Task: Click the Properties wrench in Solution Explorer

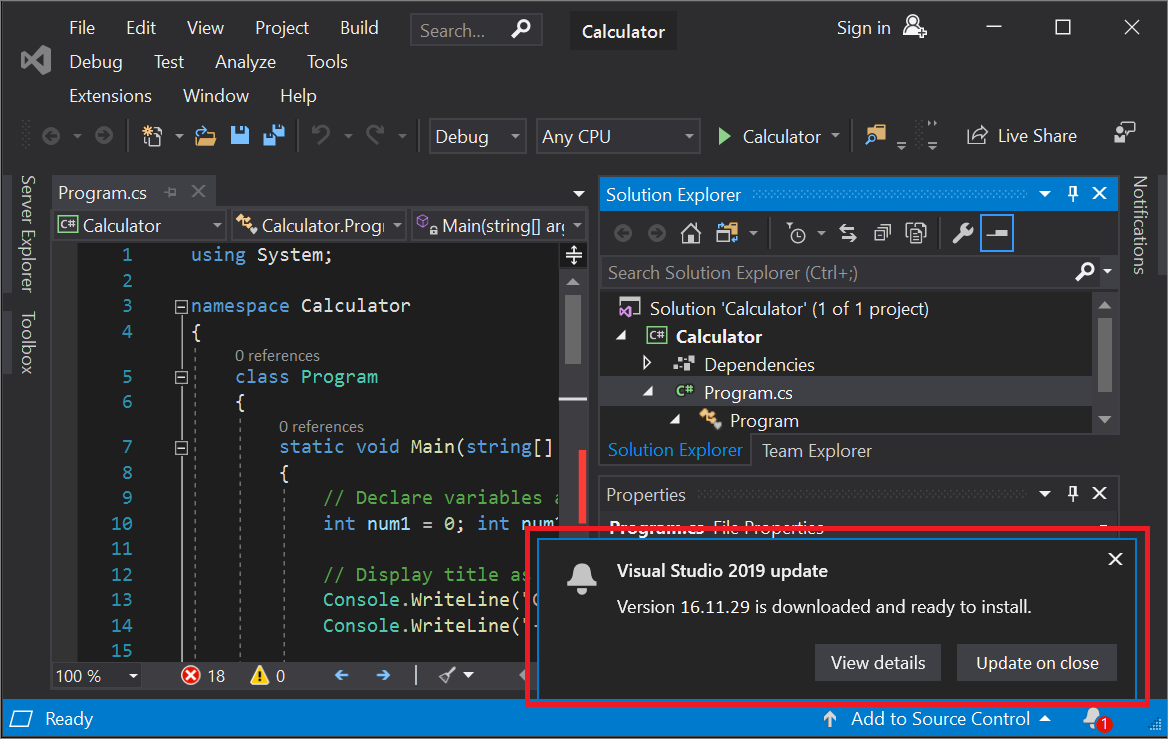Action: 961,232
